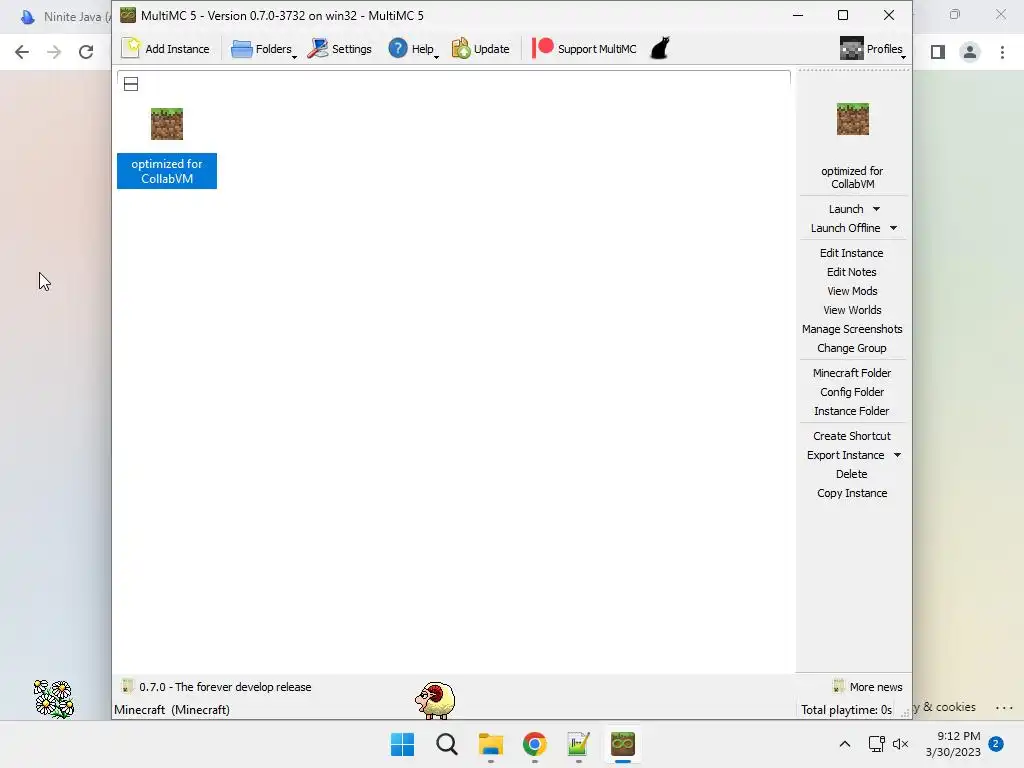
Task: Click the black cat icon
Action: [x=660, y=48]
